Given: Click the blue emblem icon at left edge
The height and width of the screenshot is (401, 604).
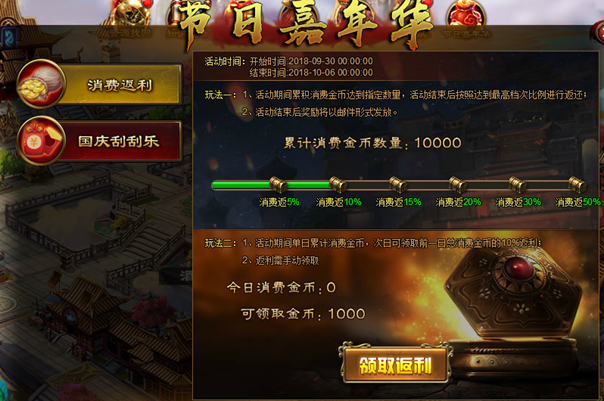Looking at the screenshot, I should coord(9,38).
